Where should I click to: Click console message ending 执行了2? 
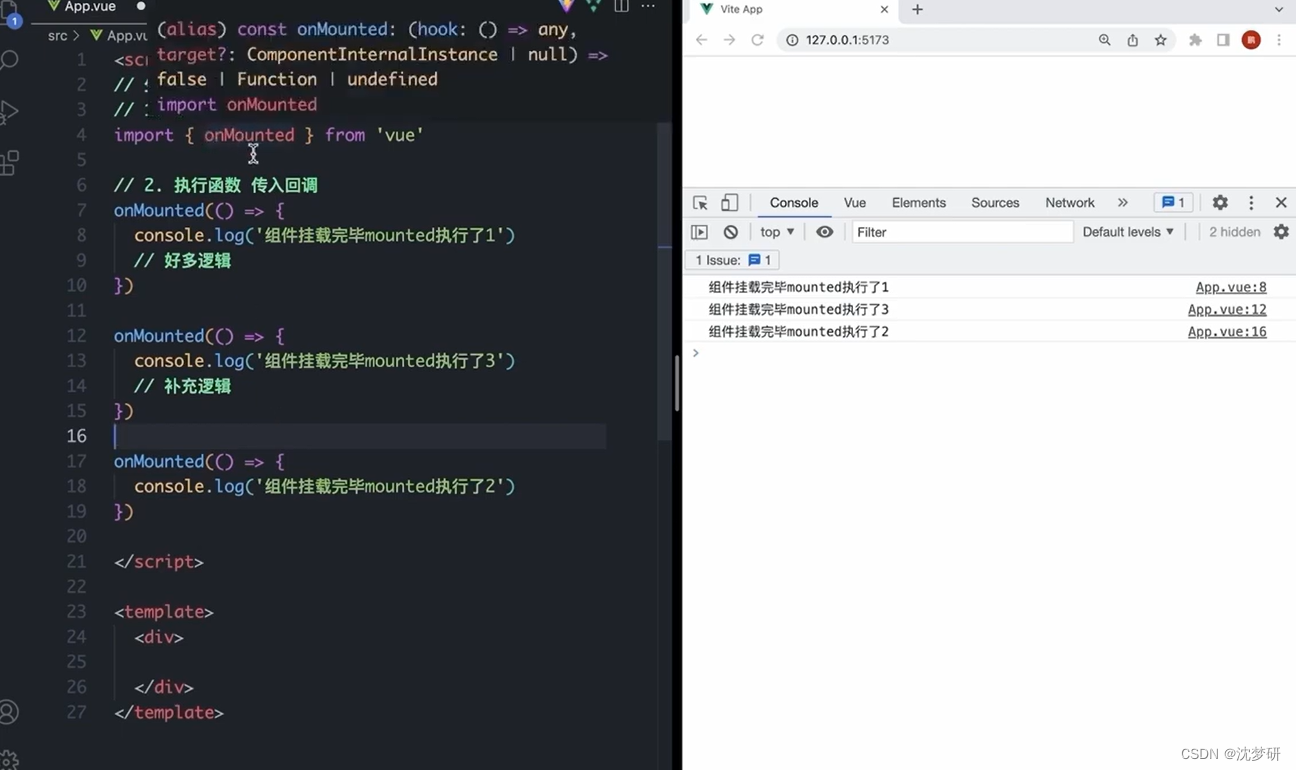[x=798, y=332]
